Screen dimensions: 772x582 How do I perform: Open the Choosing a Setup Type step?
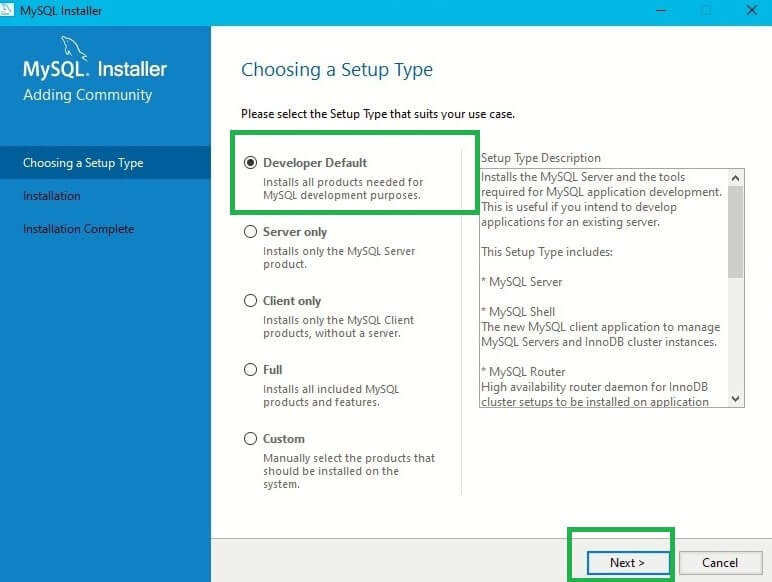coord(105,162)
